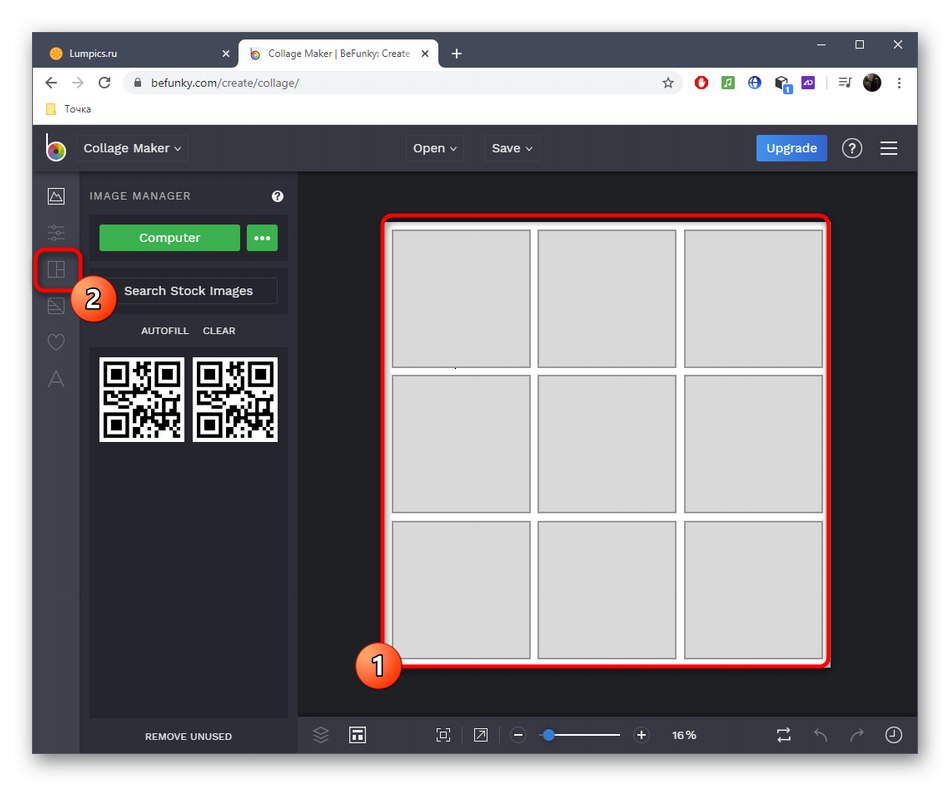Screen dimensions: 950x786
Task: Open the Open dropdown menu
Action: pos(435,148)
